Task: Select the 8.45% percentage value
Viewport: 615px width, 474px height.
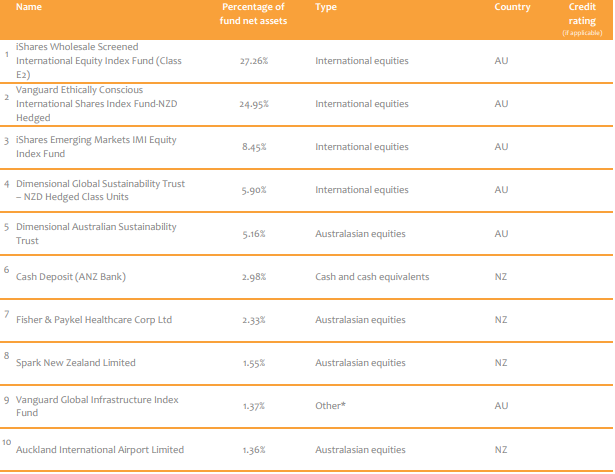Action: coord(254,147)
